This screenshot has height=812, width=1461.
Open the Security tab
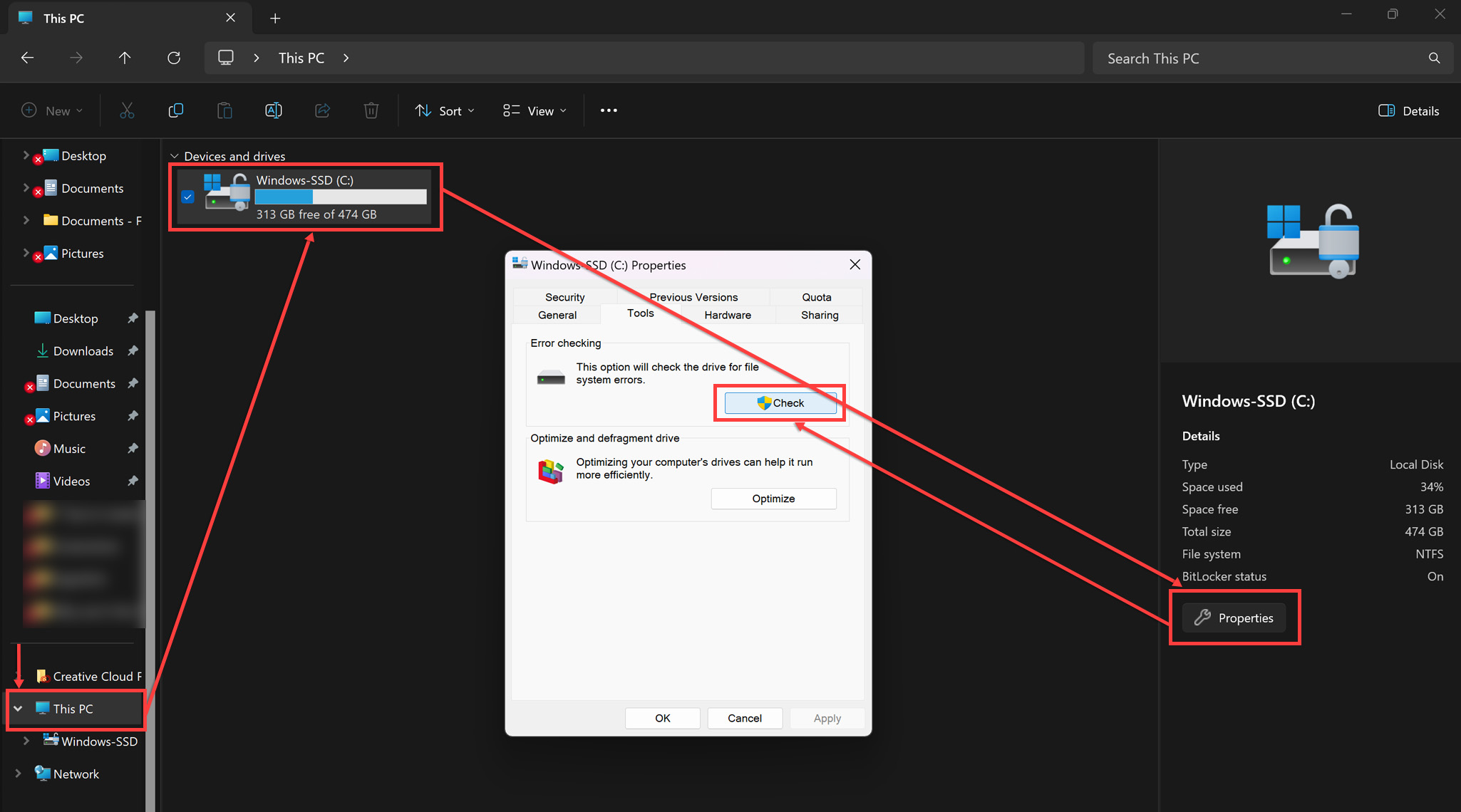564,297
